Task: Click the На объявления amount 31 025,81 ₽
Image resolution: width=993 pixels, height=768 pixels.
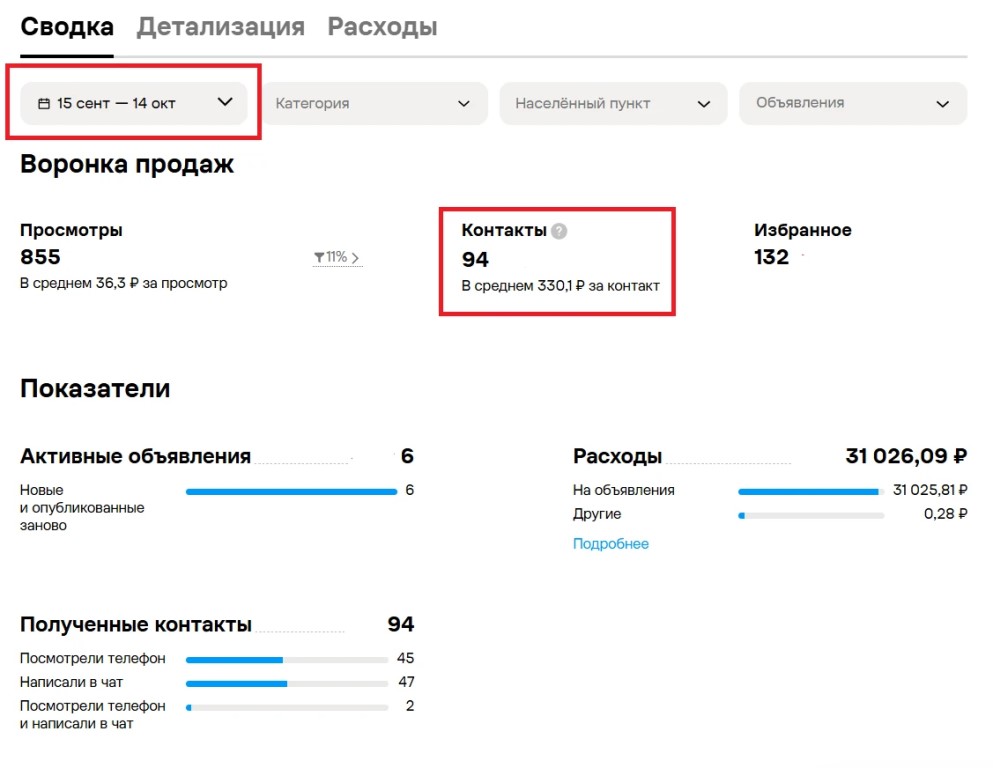Action: (930, 489)
